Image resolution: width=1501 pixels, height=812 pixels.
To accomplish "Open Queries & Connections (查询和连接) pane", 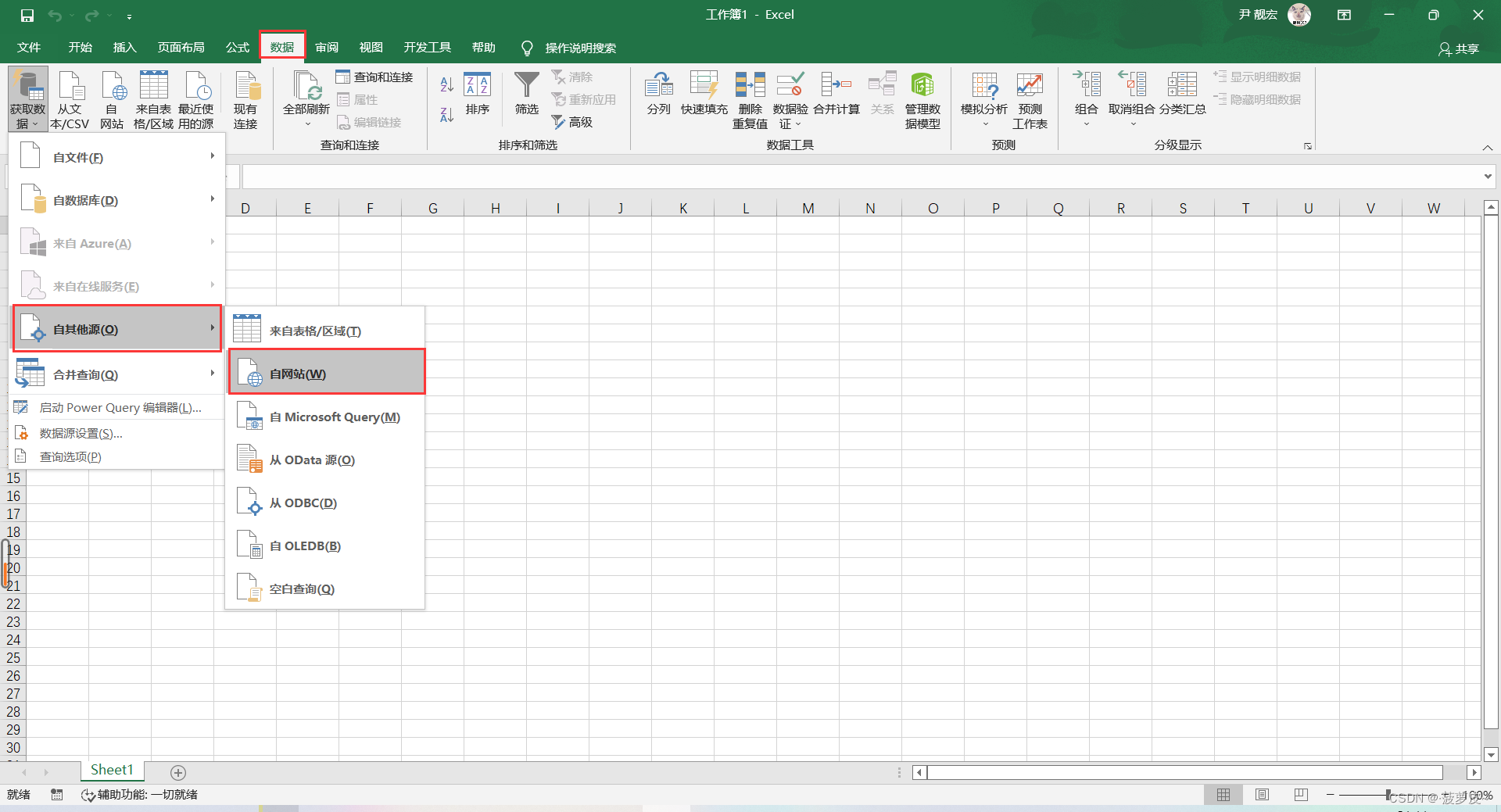I will click(x=374, y=77).
